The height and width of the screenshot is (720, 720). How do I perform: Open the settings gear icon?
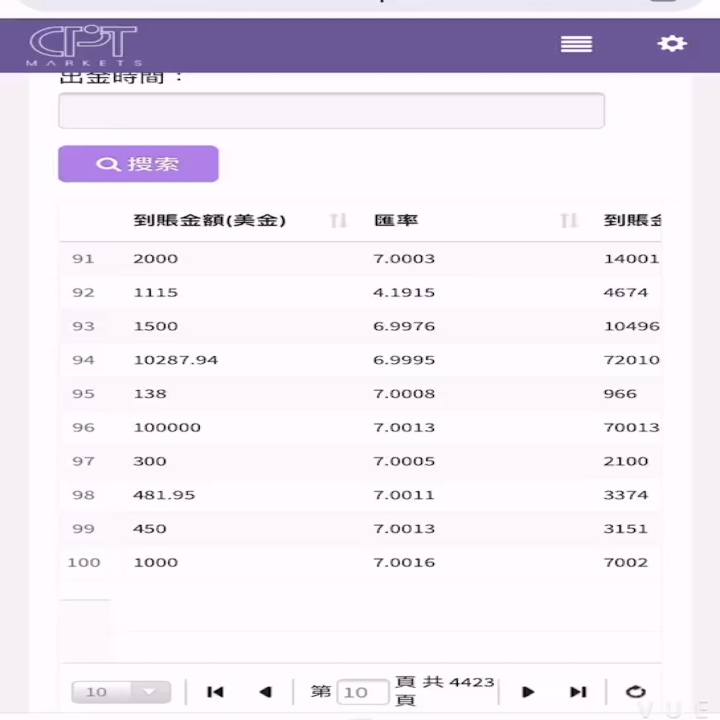672,44
